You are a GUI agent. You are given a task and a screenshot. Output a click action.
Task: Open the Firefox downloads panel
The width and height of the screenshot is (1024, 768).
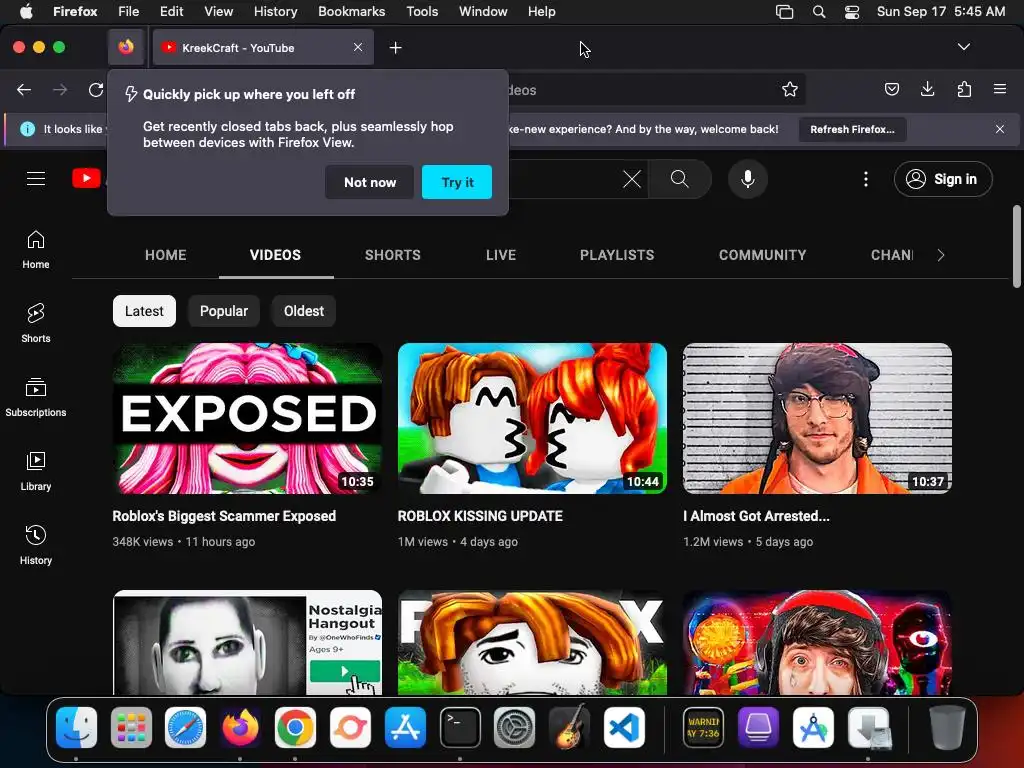(927, 89)
